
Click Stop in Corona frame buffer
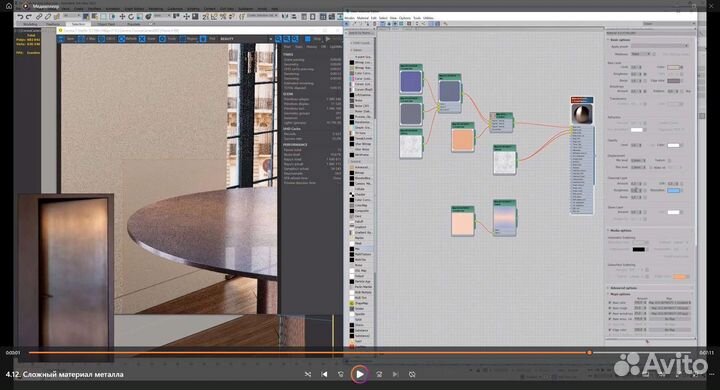313,39
